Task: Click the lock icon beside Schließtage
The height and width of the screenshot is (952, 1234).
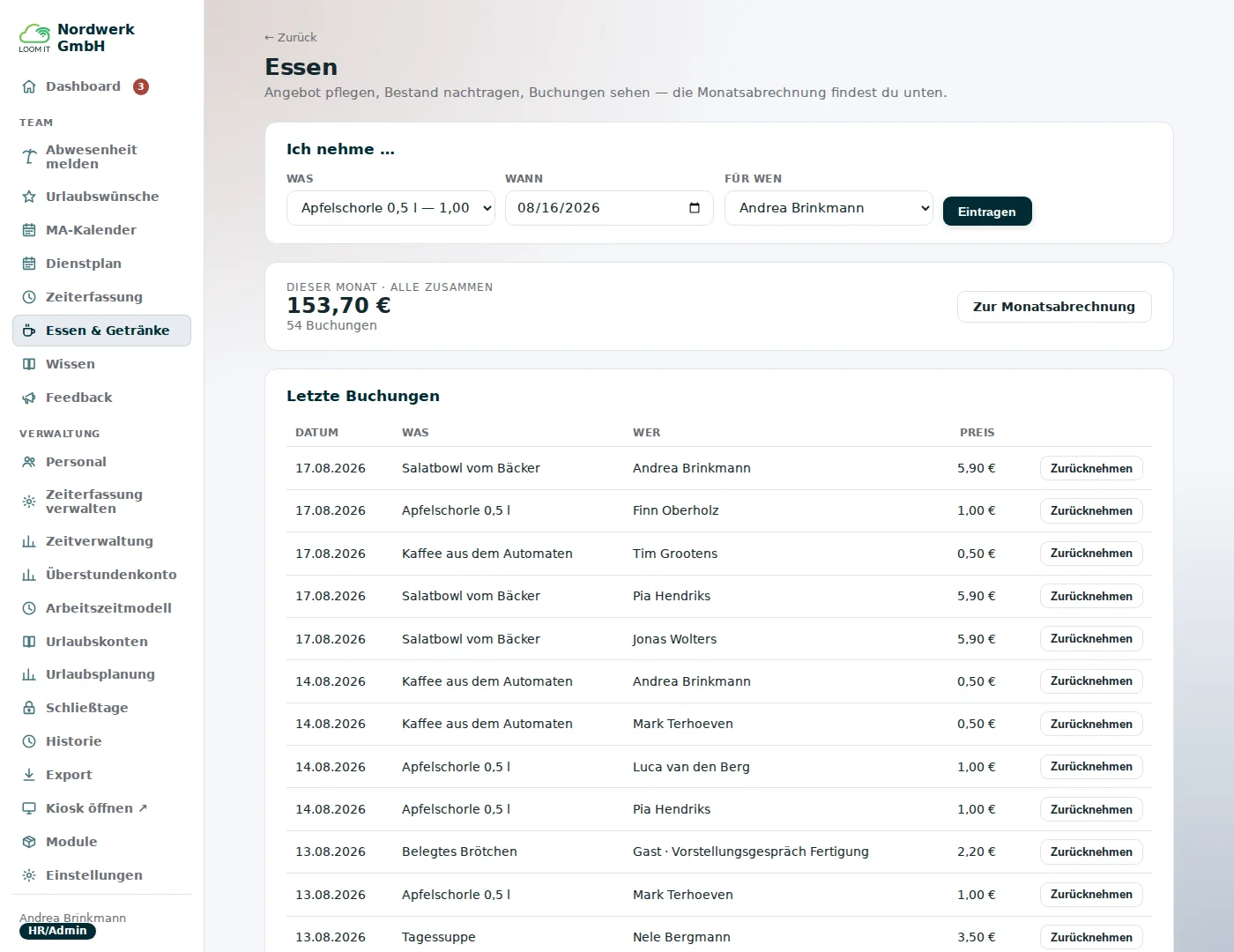Action: (29, 708)
